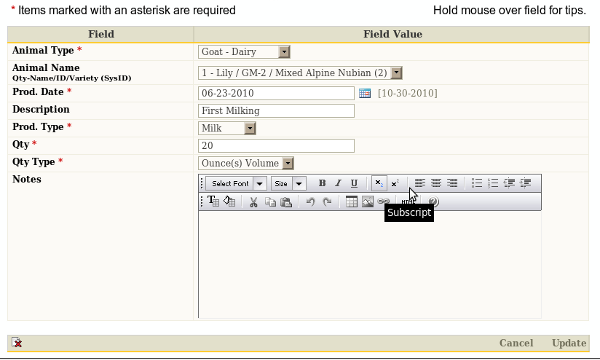Click the Cancel link
This screenshot has height=360, width=600.
516,343
